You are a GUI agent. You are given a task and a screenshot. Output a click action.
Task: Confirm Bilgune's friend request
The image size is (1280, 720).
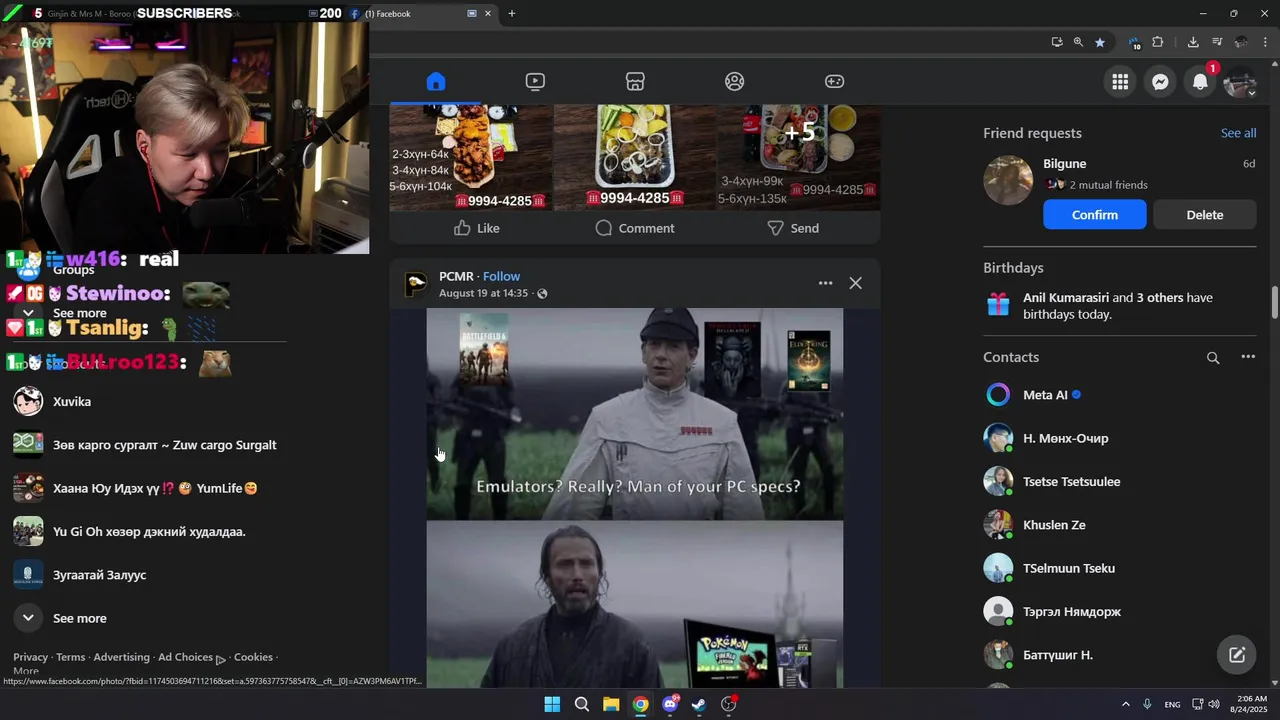(1095, 215)
